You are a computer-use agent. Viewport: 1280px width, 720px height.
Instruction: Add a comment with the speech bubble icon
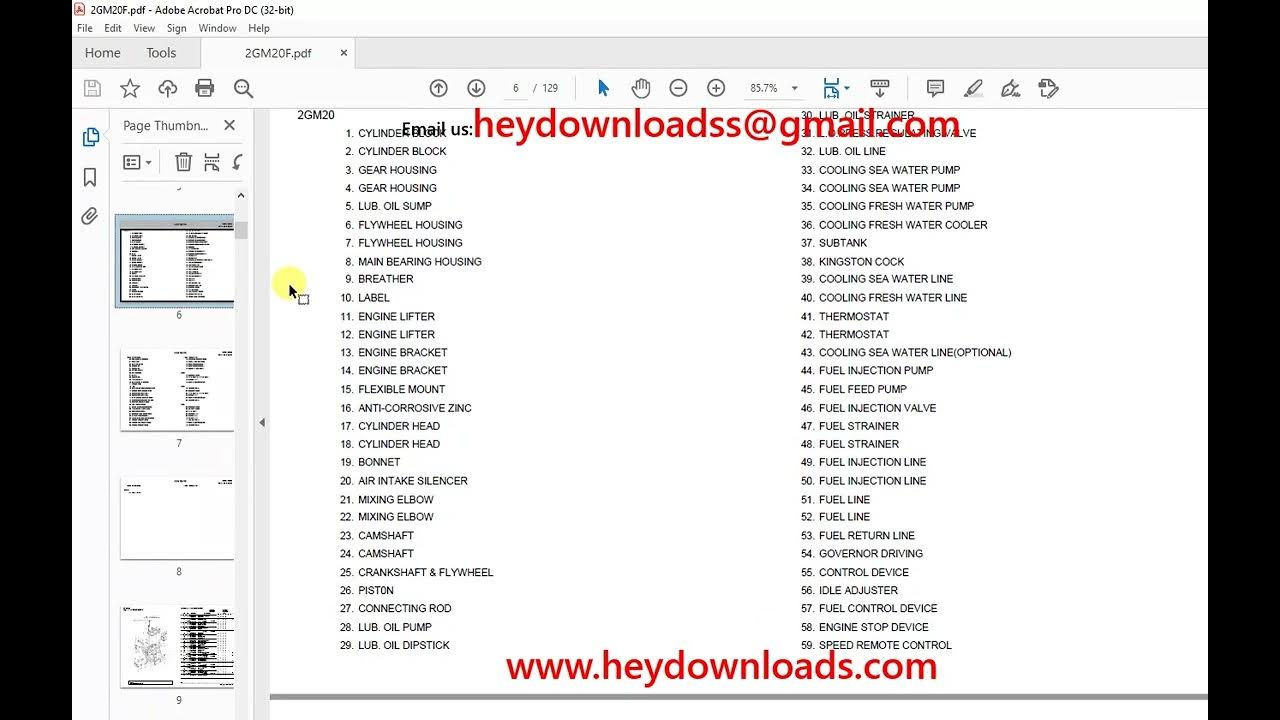[x=935, y=88]
